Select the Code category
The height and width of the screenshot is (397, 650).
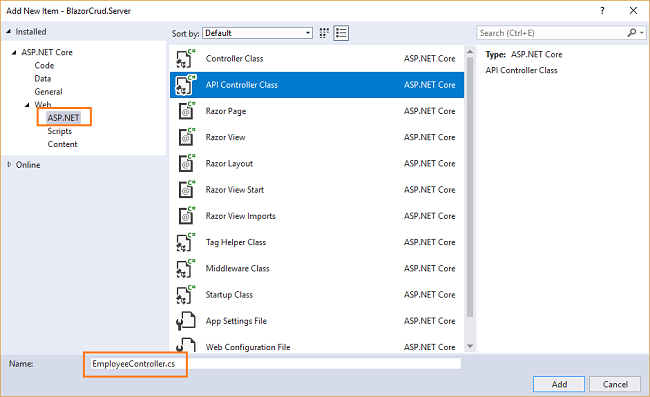[x=44, y=65]
